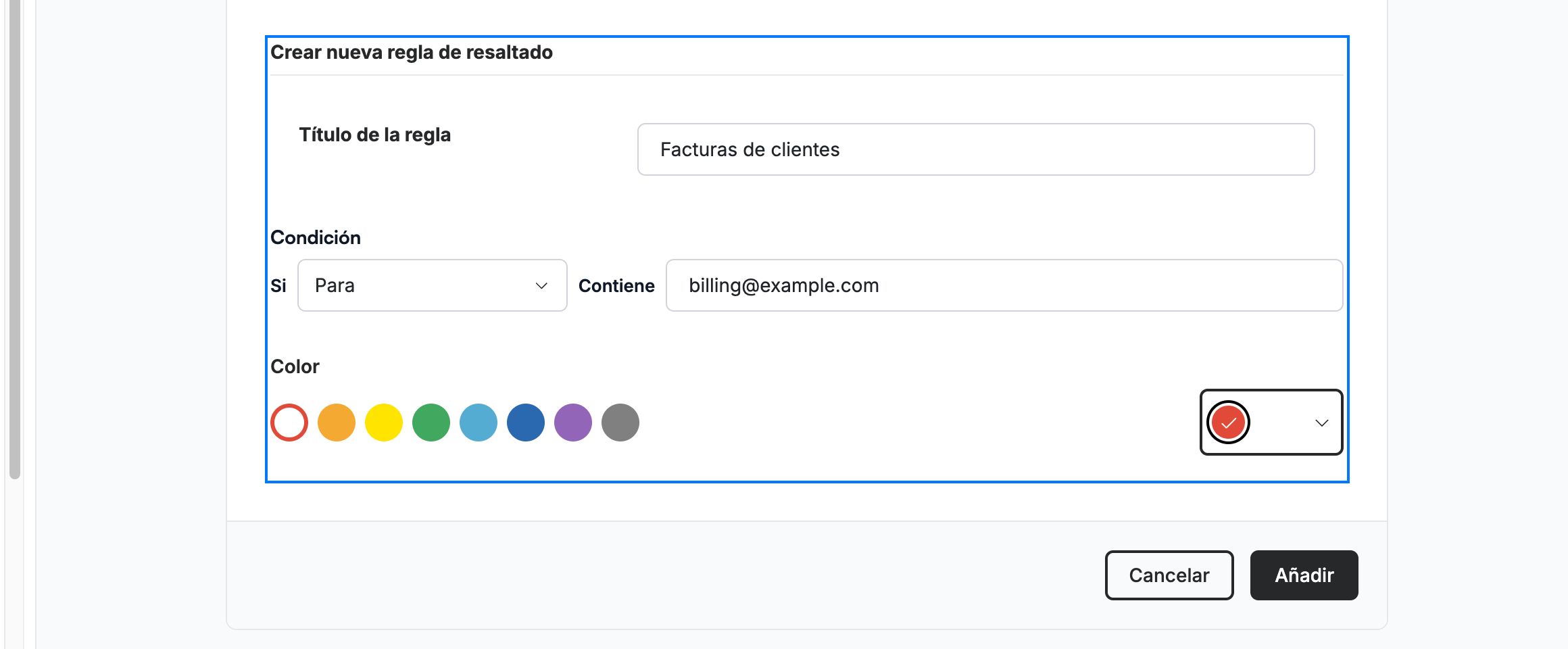Choose the light blue color swatch
The width and height of the screenshot is (1568, 649).
coord(479,423)
